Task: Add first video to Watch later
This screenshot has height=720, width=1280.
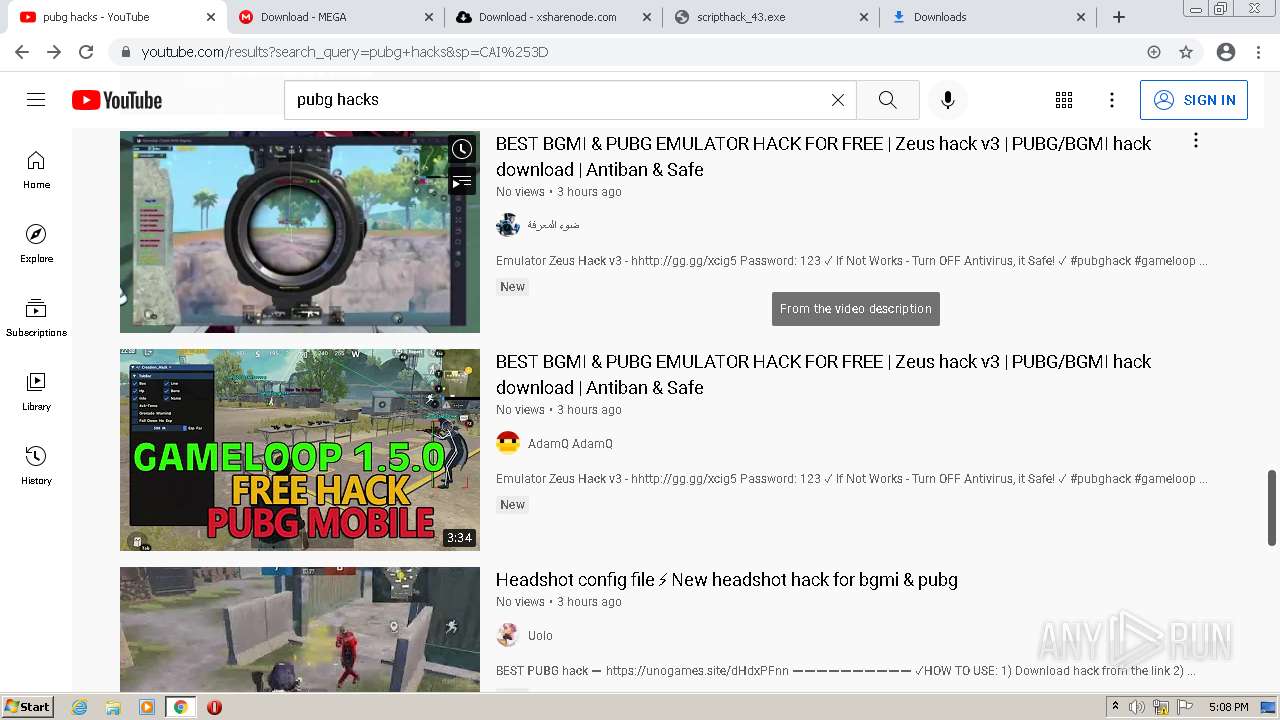Action: pos(461,149)
